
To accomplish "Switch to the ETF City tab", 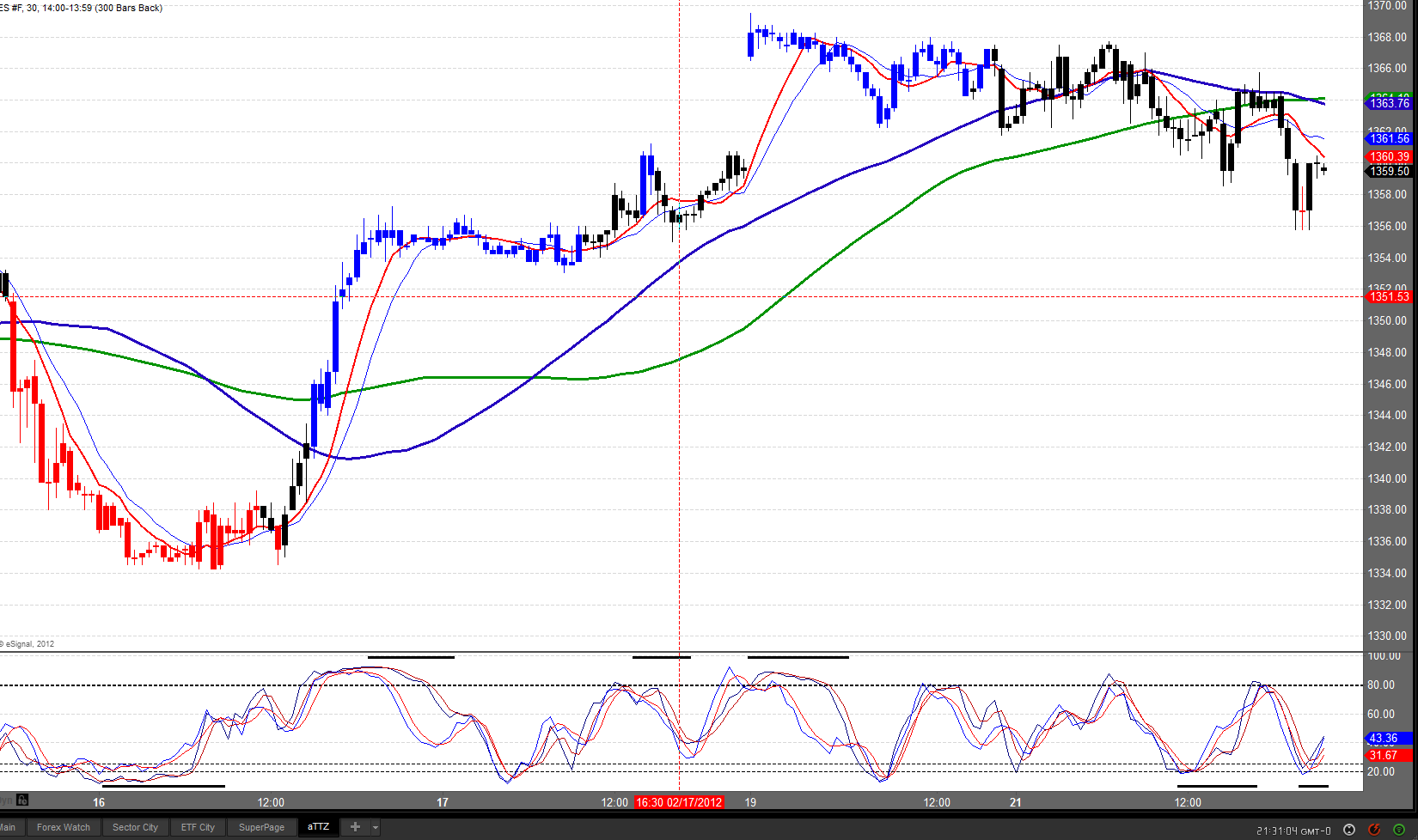I will coord(198,827).
